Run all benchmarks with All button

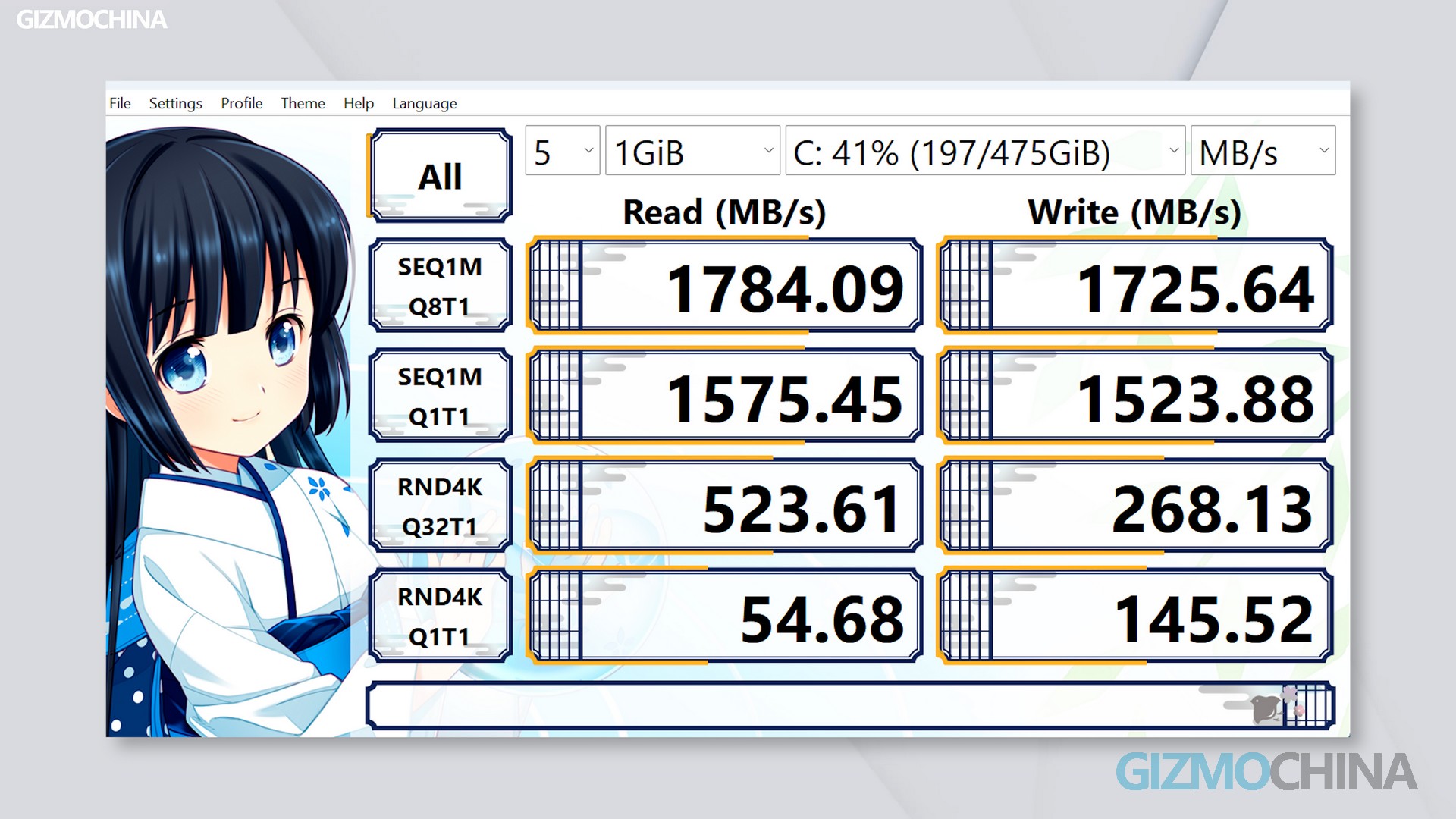click(x=440, y=176)
